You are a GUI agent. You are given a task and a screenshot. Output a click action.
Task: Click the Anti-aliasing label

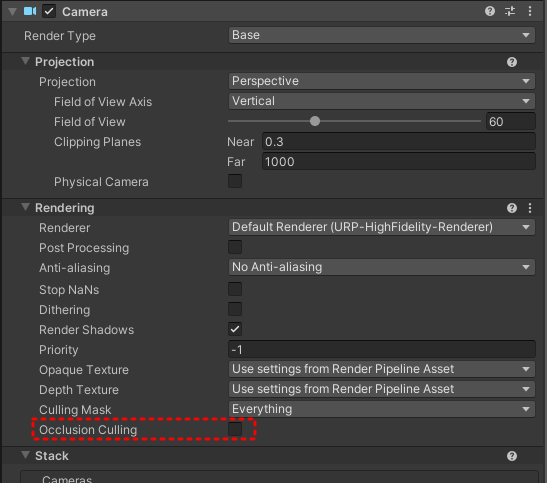(75, 268)
